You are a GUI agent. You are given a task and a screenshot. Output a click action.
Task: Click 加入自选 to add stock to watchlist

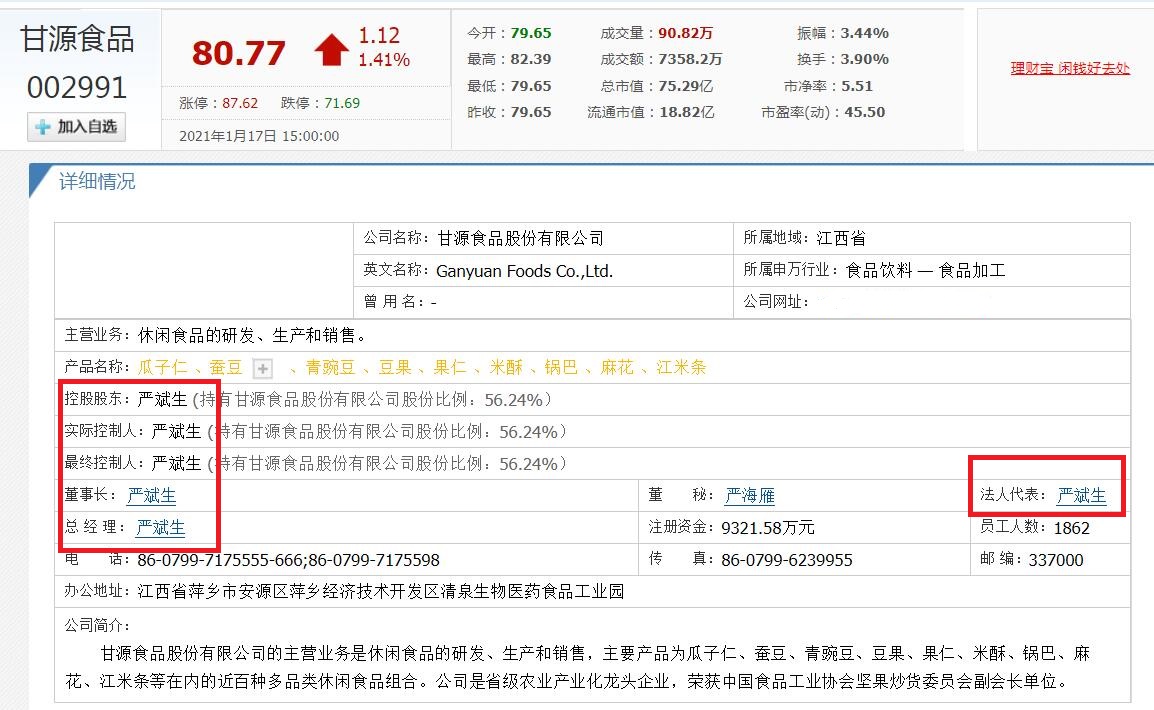tap(75, 128)
